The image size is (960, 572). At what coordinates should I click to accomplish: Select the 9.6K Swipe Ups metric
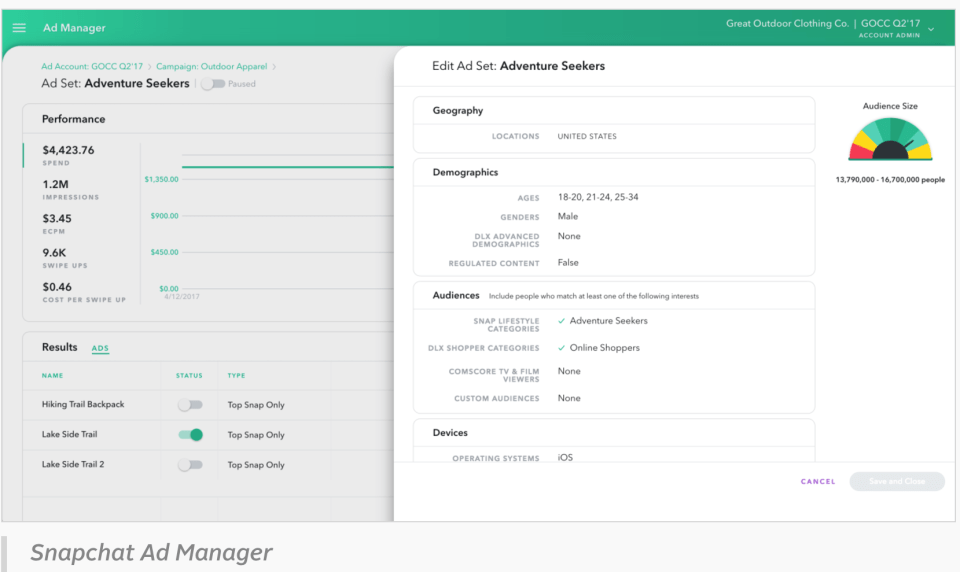click(65, 258)
